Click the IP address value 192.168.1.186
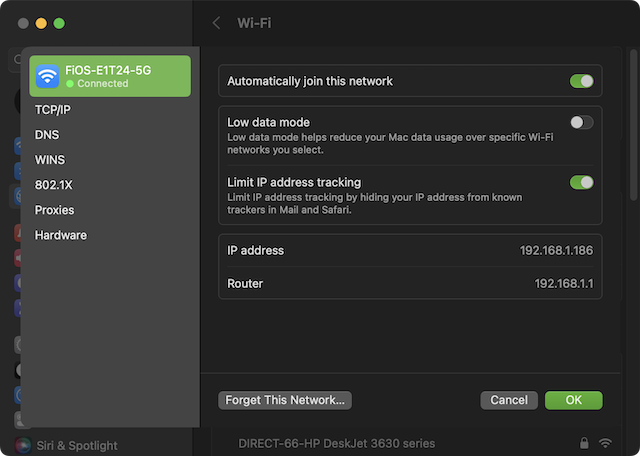640x456 pixels. 557,250
